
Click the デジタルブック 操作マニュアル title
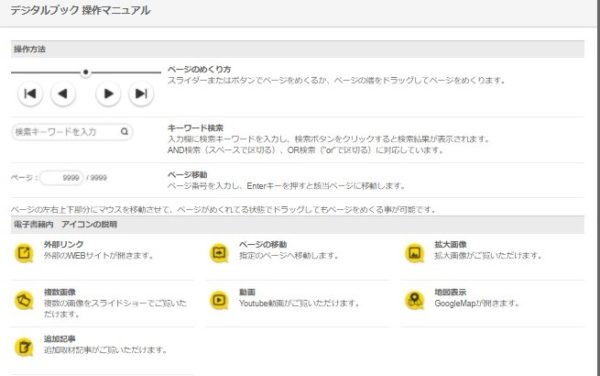point(80,11)
